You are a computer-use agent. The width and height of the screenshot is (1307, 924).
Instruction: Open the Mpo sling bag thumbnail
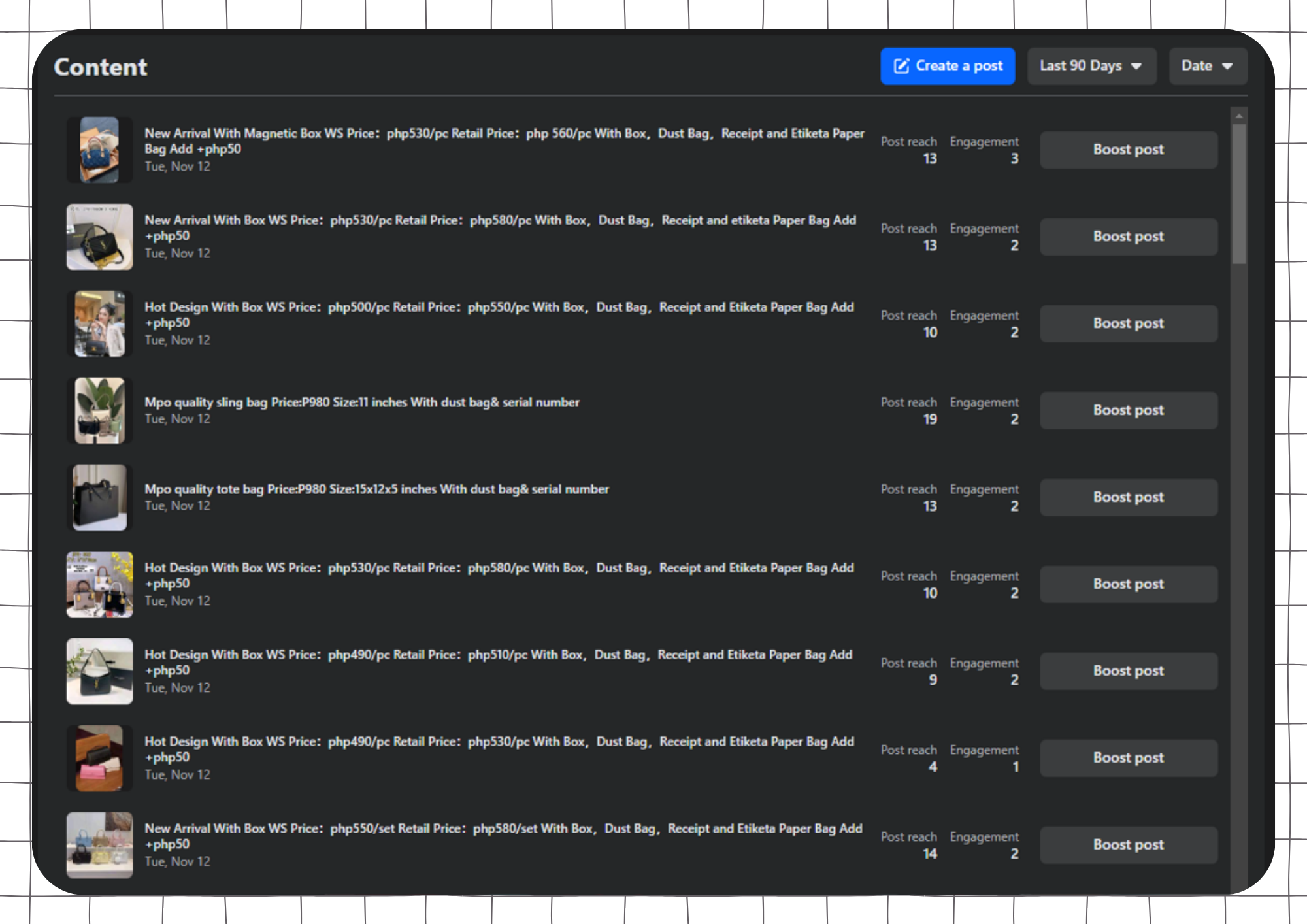click(99, 410)
